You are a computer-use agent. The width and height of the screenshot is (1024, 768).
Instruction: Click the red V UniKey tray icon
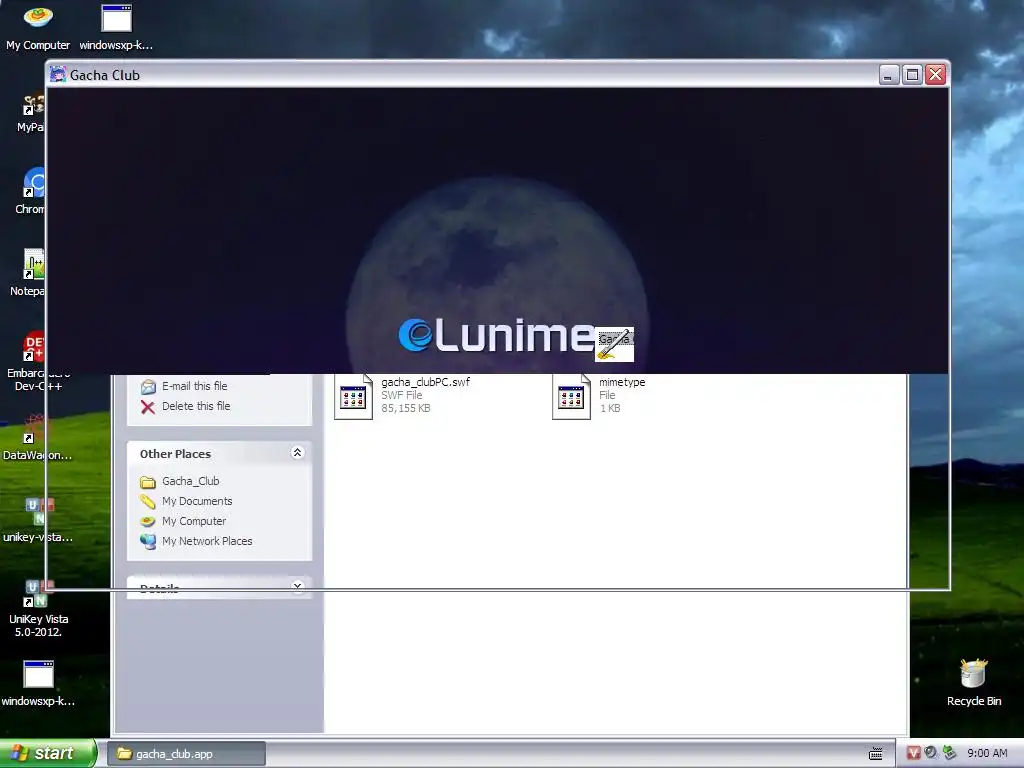pyautogui.click(x=914, y=753)
